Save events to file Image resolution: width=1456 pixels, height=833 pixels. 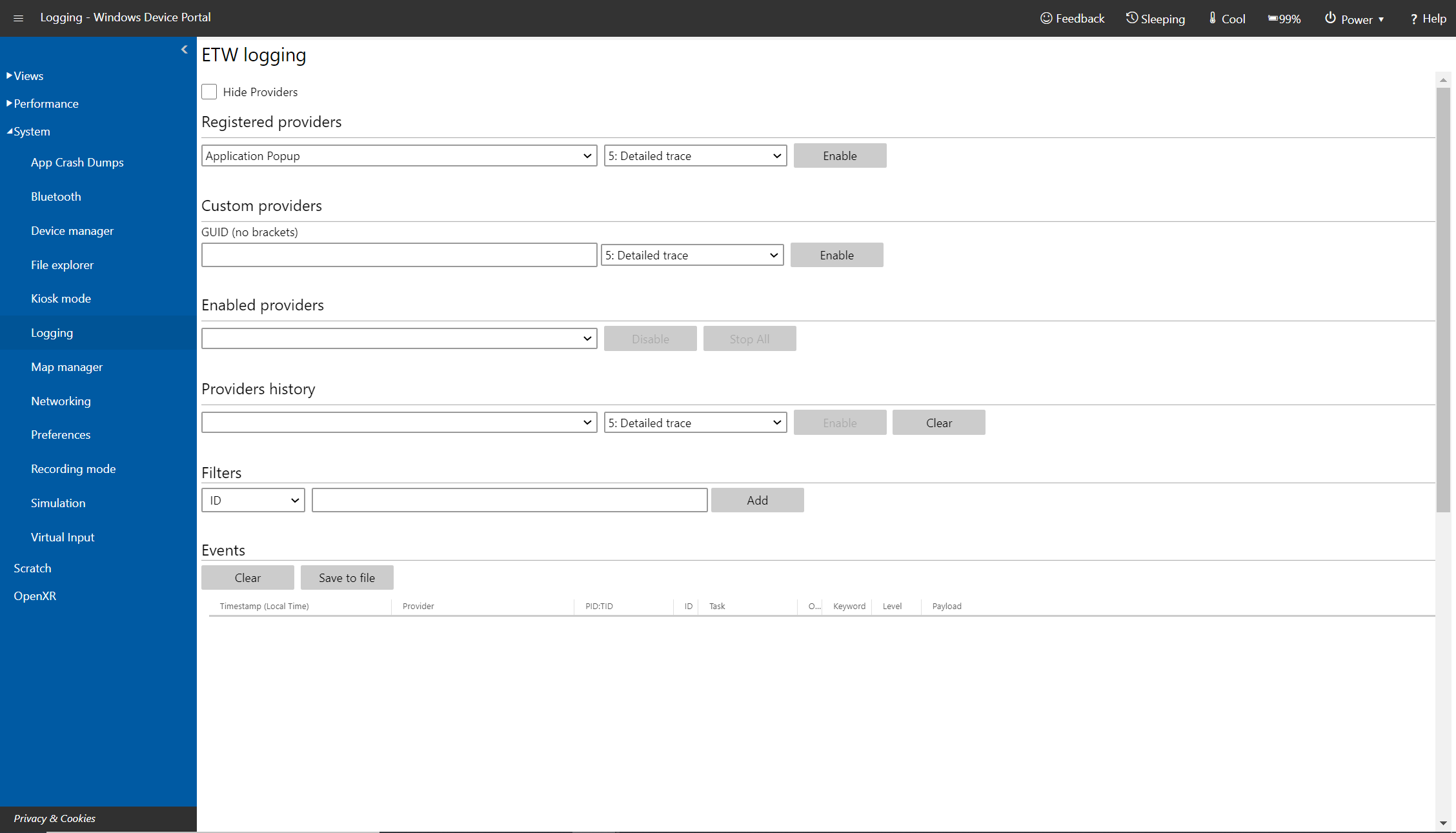point(347,577)
